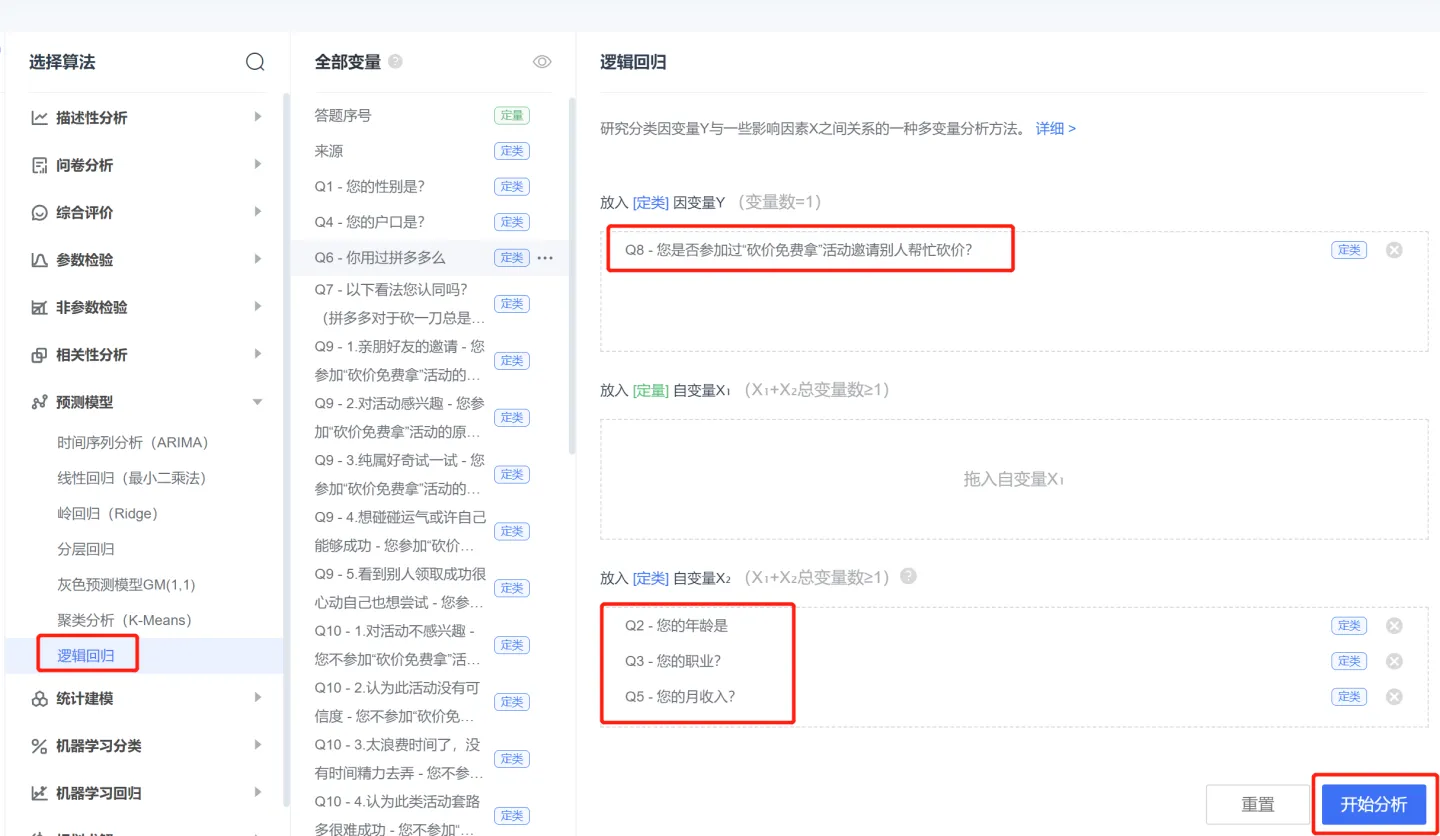Image resolution: width=1440 pixels, height=836 pixels.
Task: Click the 机器学习回归 chart icon
Action: [39, 793]
